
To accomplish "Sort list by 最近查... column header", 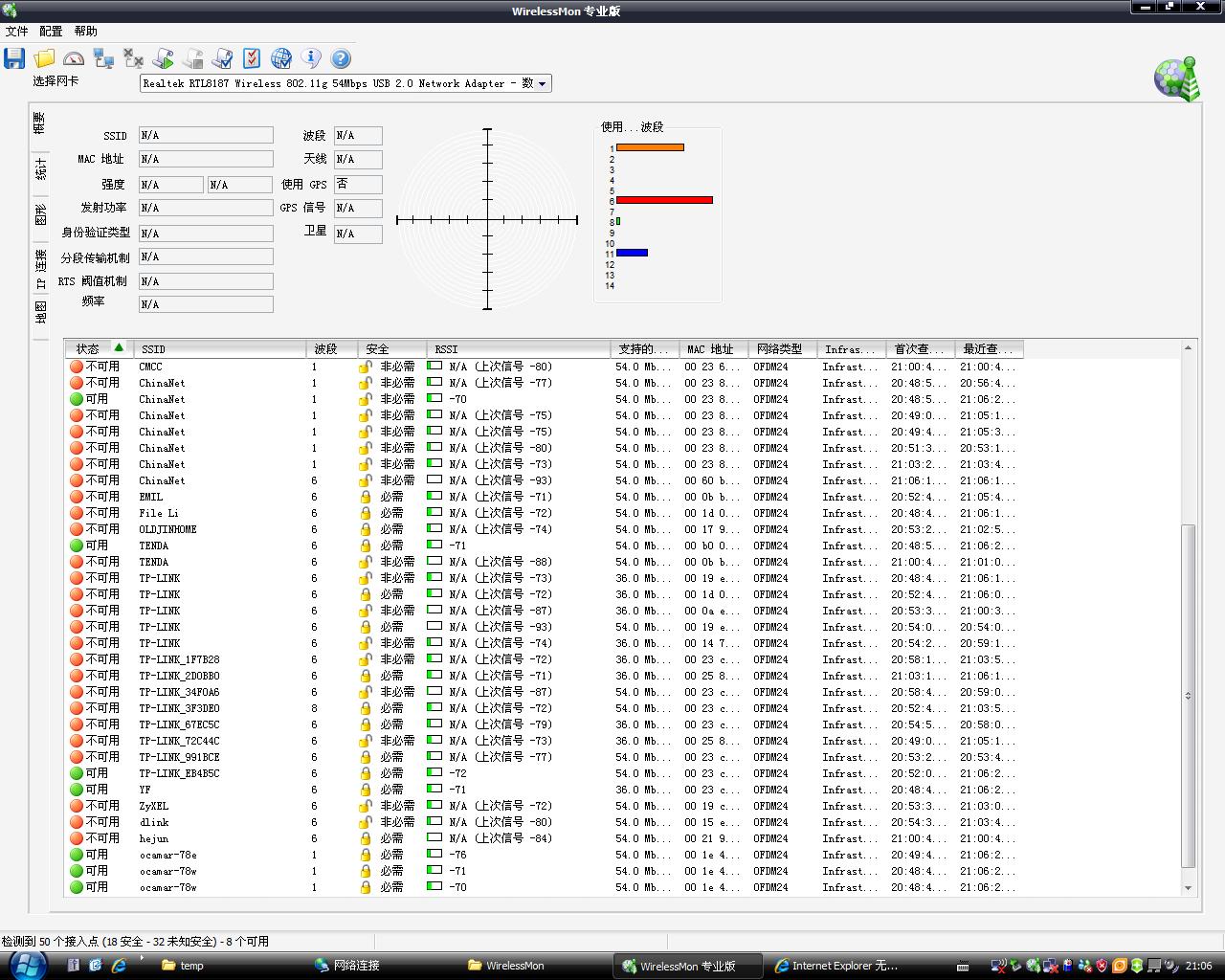I will (990, 348).
